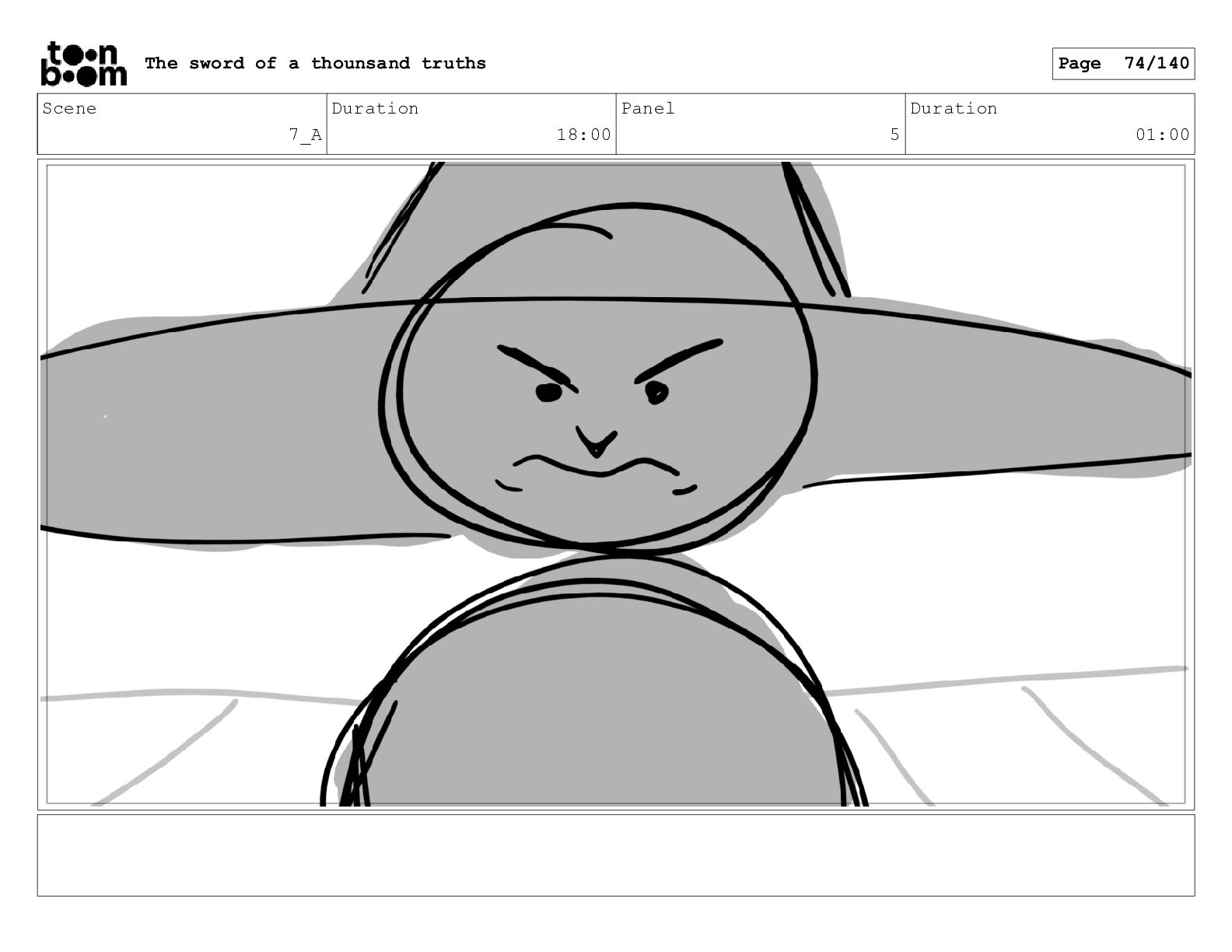The height and width of the screenshot is (952, 1232).
Task: Select the scene duration '18:00'
Action: click(583, 135)
